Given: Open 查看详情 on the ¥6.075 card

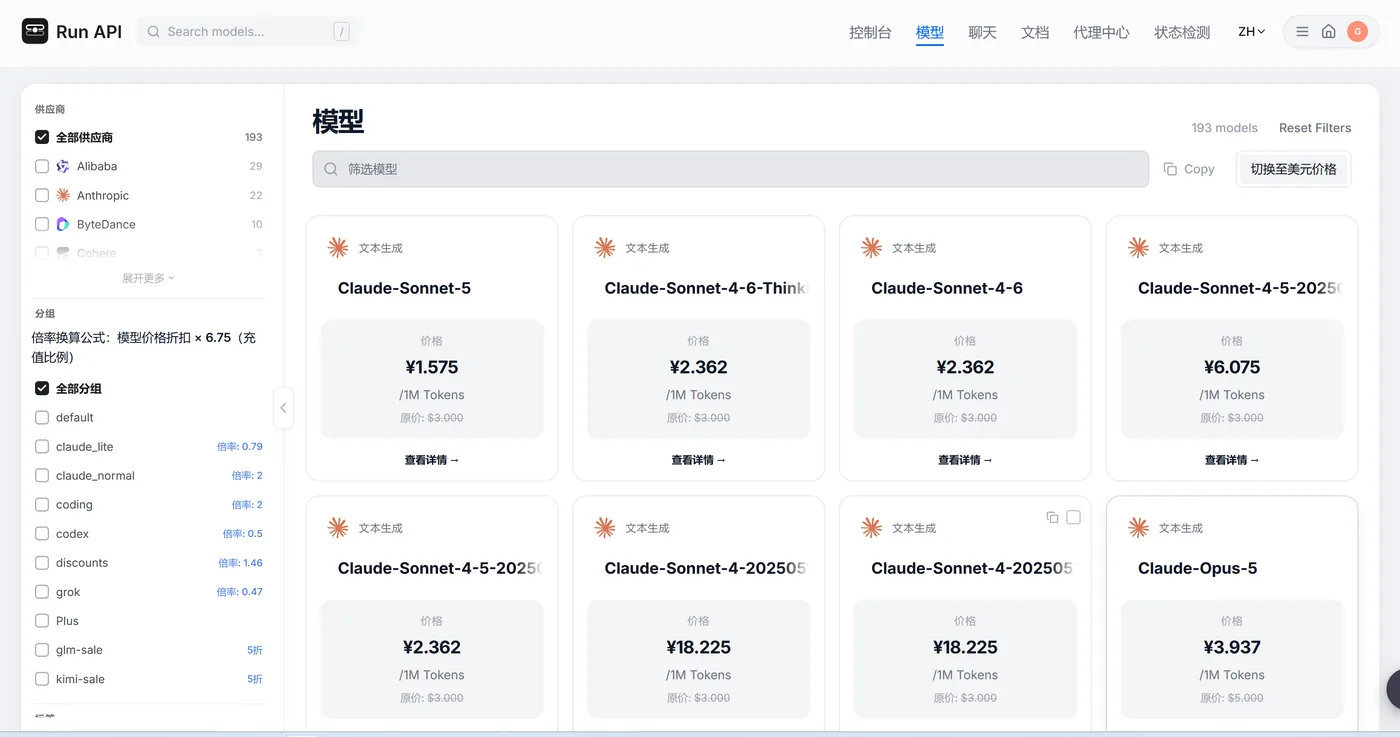Looking at the screenshot, I should [1232, 460].
